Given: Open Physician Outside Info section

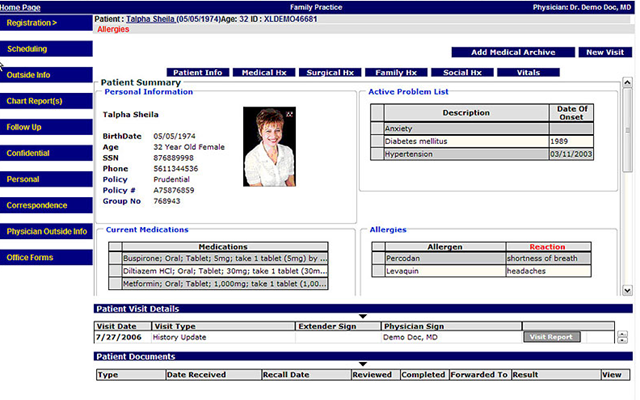Looking at the screenshot, I should pyautogui.click(x=46, y=232).
